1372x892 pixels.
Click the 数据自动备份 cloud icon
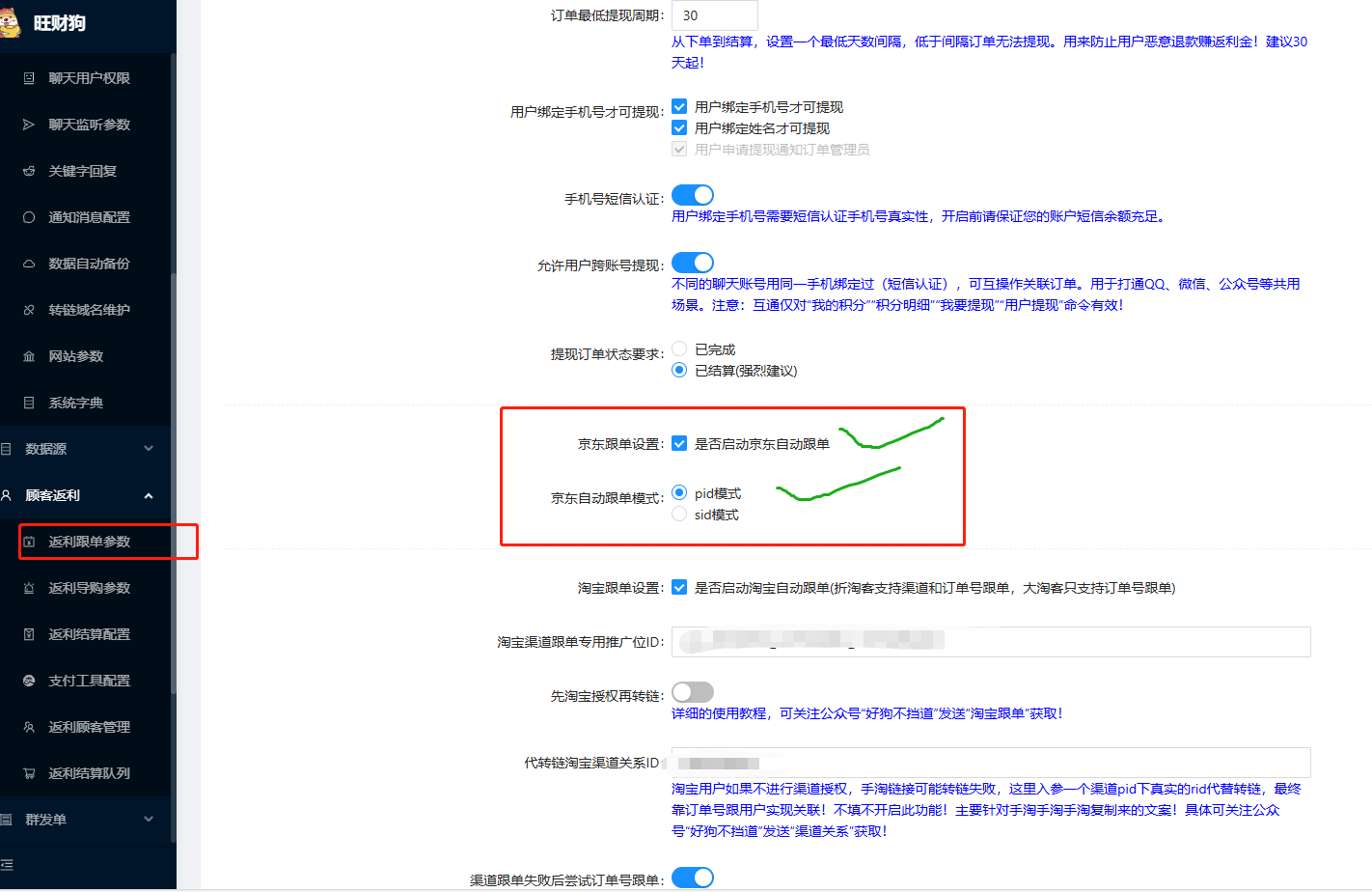tap(29, 264)
